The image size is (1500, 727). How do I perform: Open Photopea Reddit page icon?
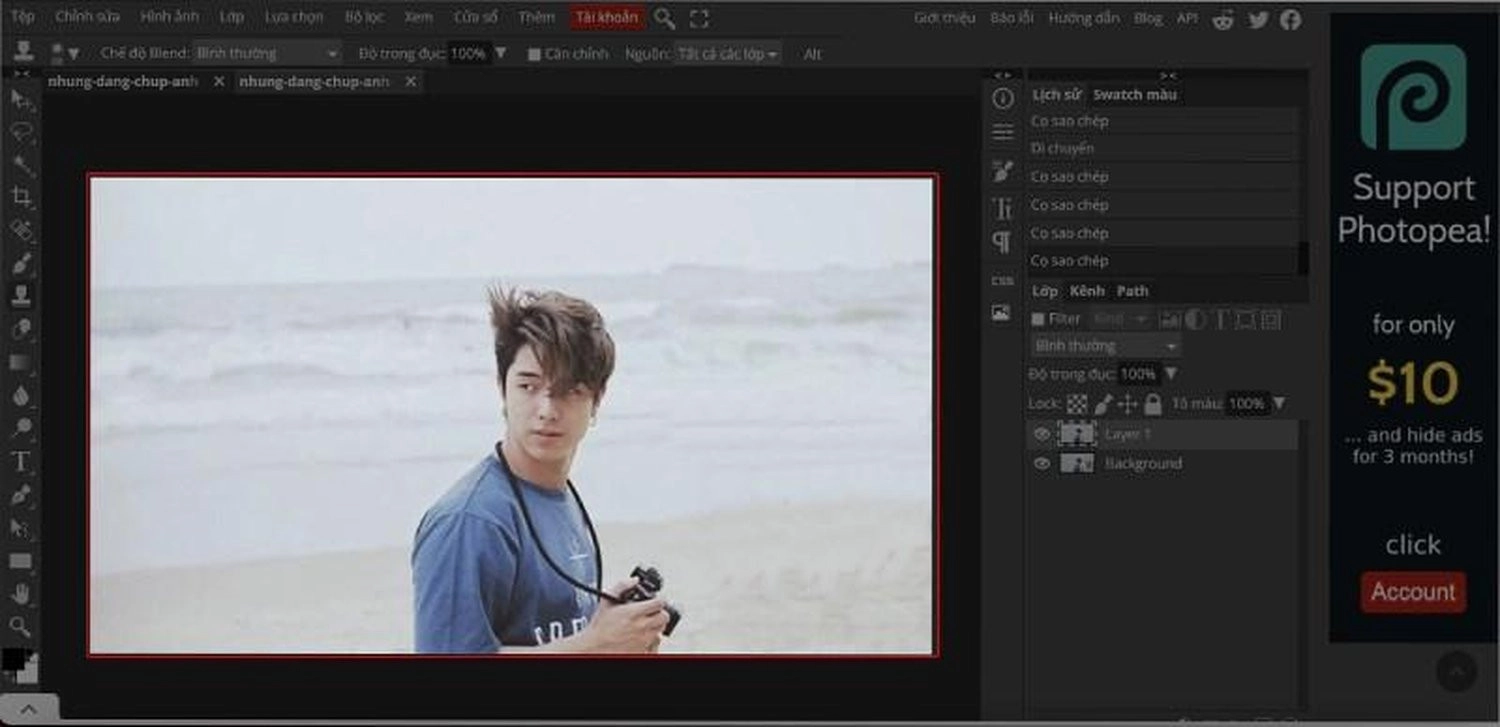click(1223, 18)
